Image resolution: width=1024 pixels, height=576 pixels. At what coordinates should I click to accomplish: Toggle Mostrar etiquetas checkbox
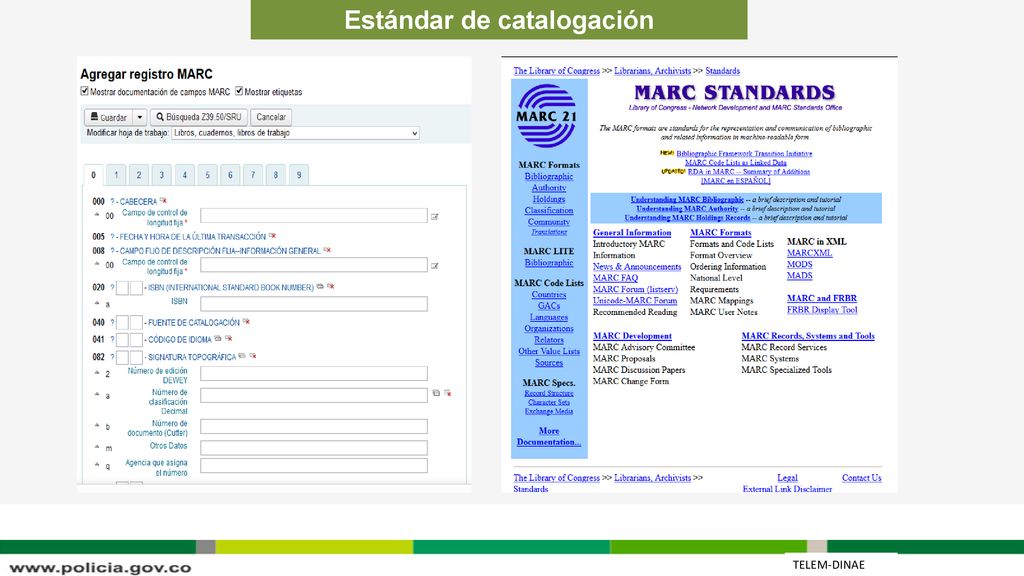tap(239, 91)
